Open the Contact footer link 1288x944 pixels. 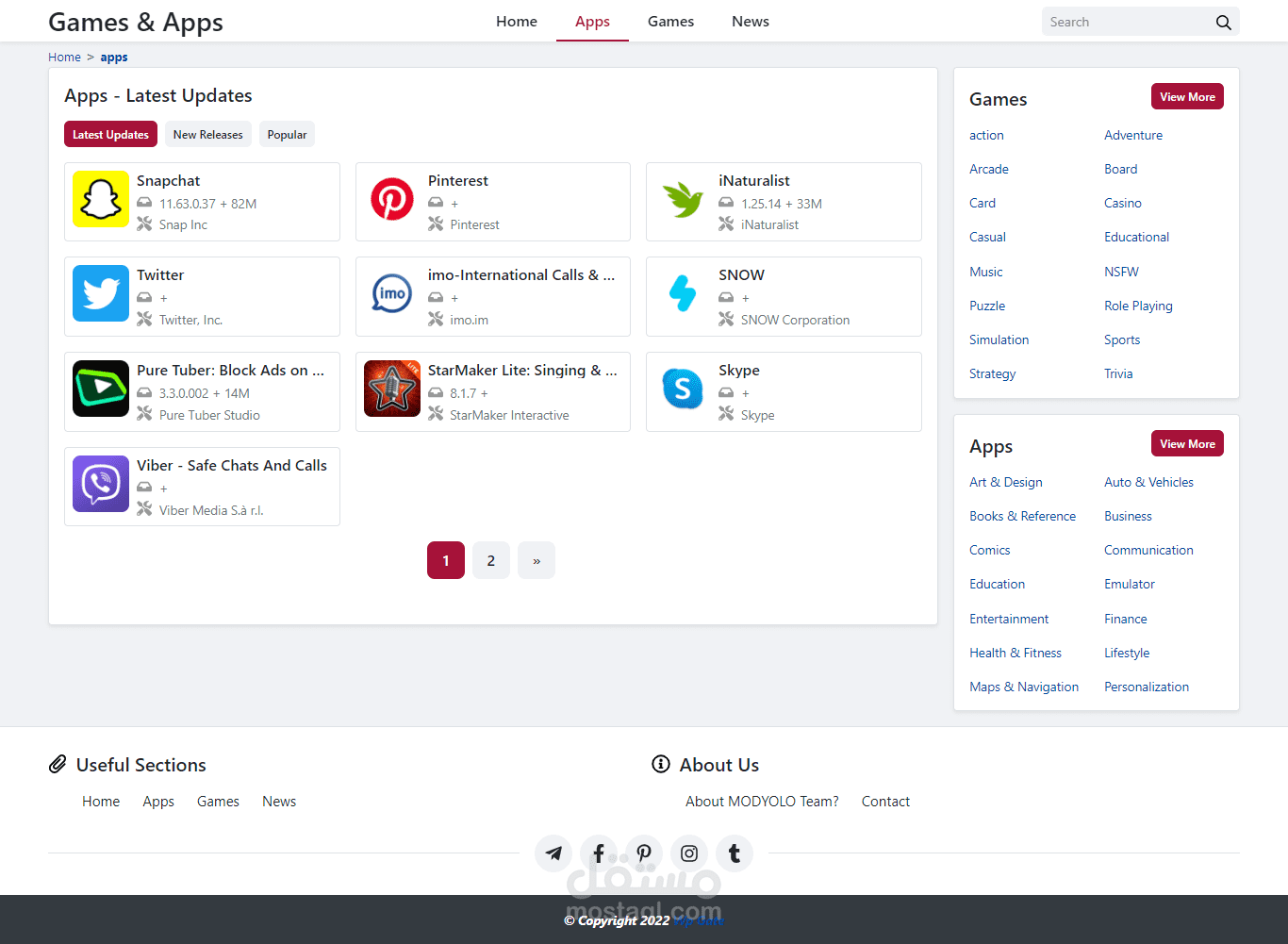click(885, 802)
